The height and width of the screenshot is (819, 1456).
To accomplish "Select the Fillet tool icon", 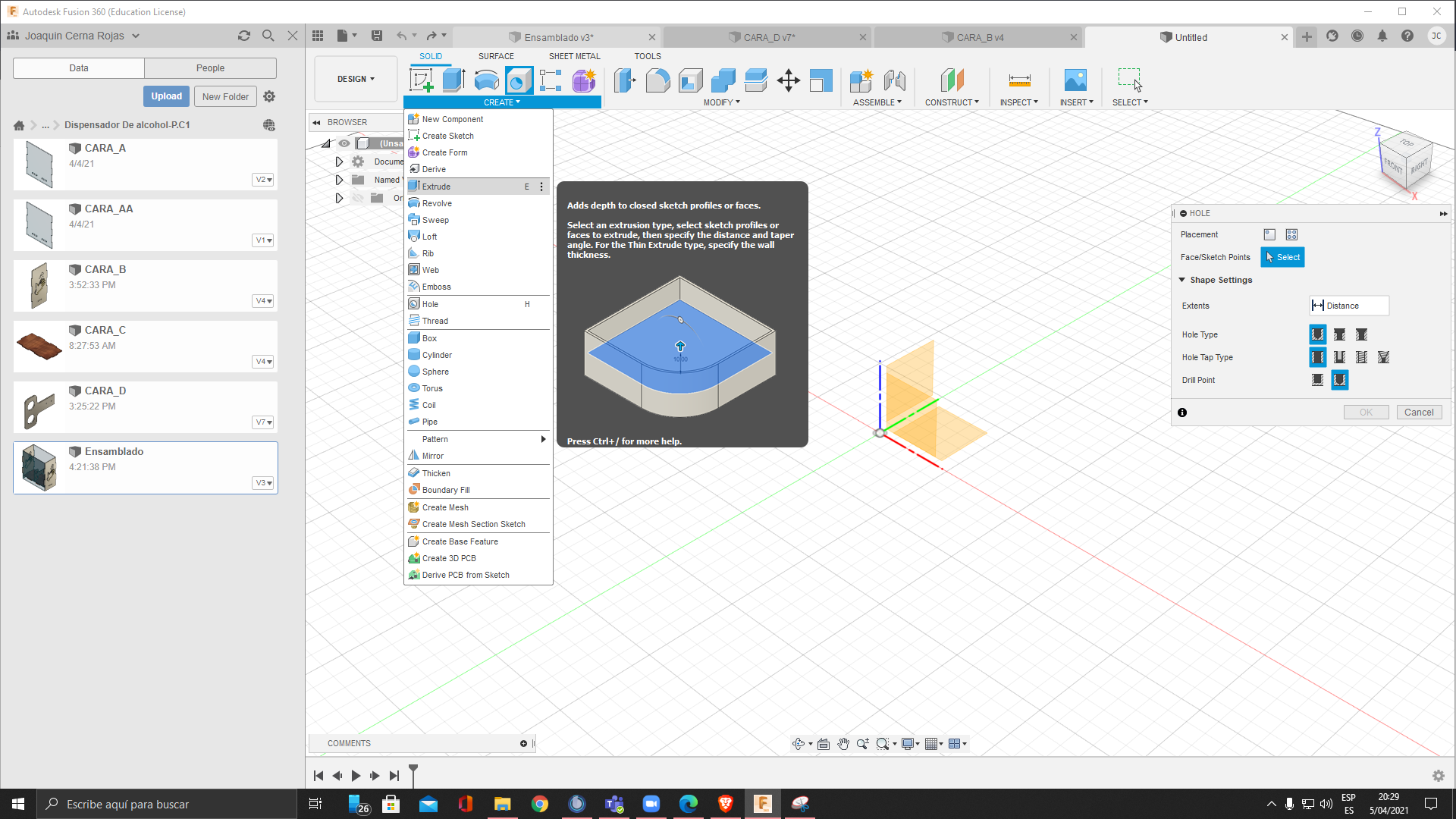I will pyautogui.click(x=657, y=80).
